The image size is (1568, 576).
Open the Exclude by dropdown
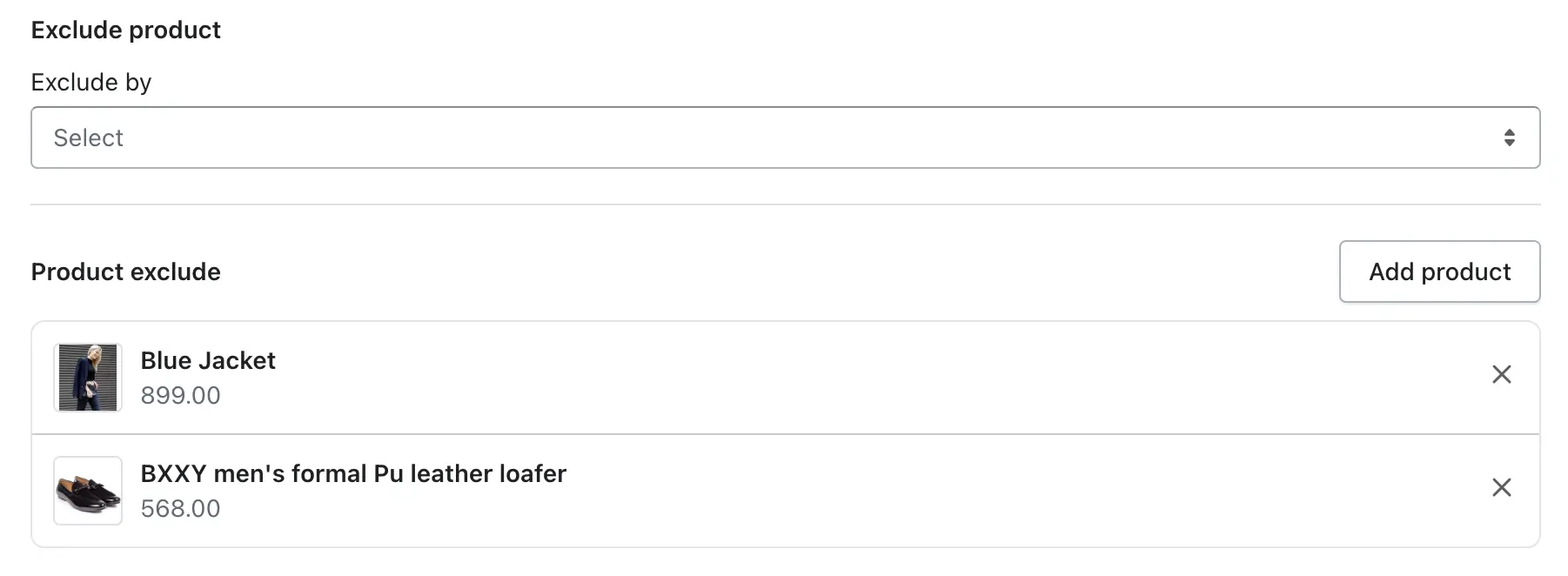(x=785, y=137)
